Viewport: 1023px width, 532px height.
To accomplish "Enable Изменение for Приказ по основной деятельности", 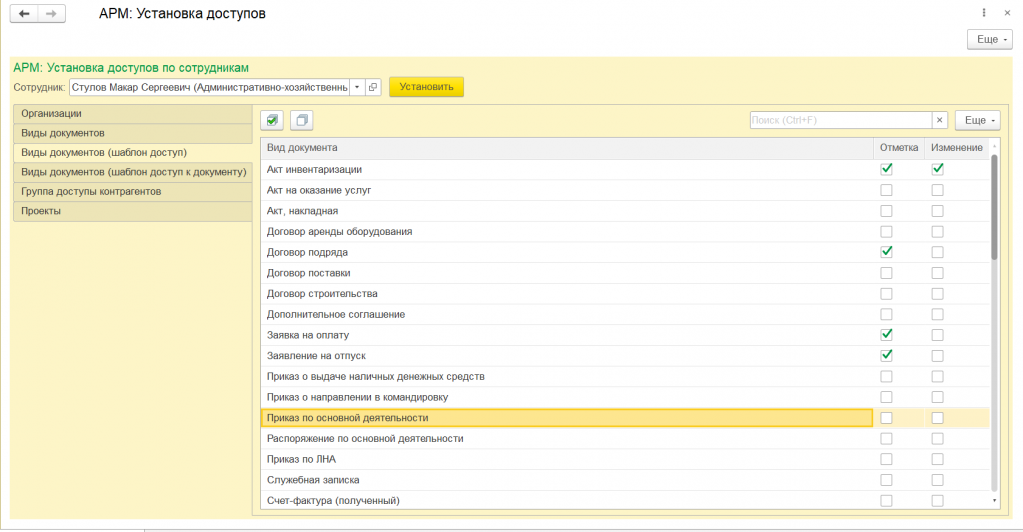I will coord(938,418).
